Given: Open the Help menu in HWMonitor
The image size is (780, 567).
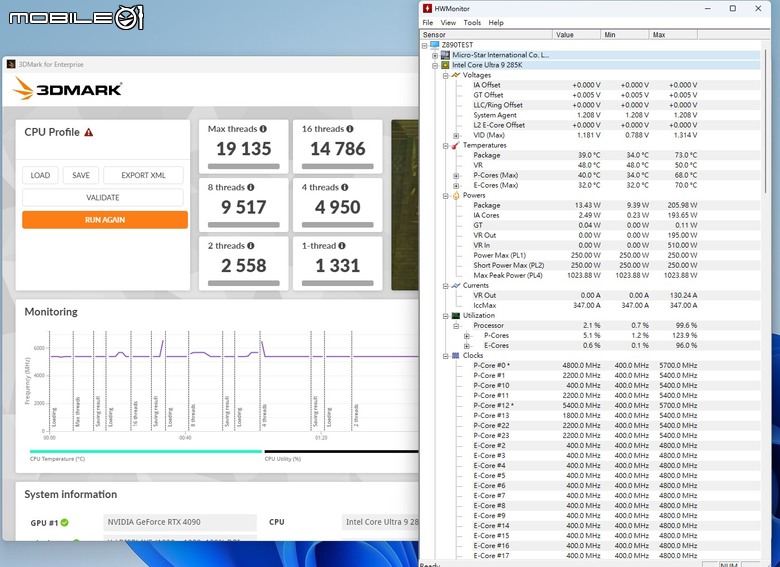Looking at the screenshot, I should [495, 22].
